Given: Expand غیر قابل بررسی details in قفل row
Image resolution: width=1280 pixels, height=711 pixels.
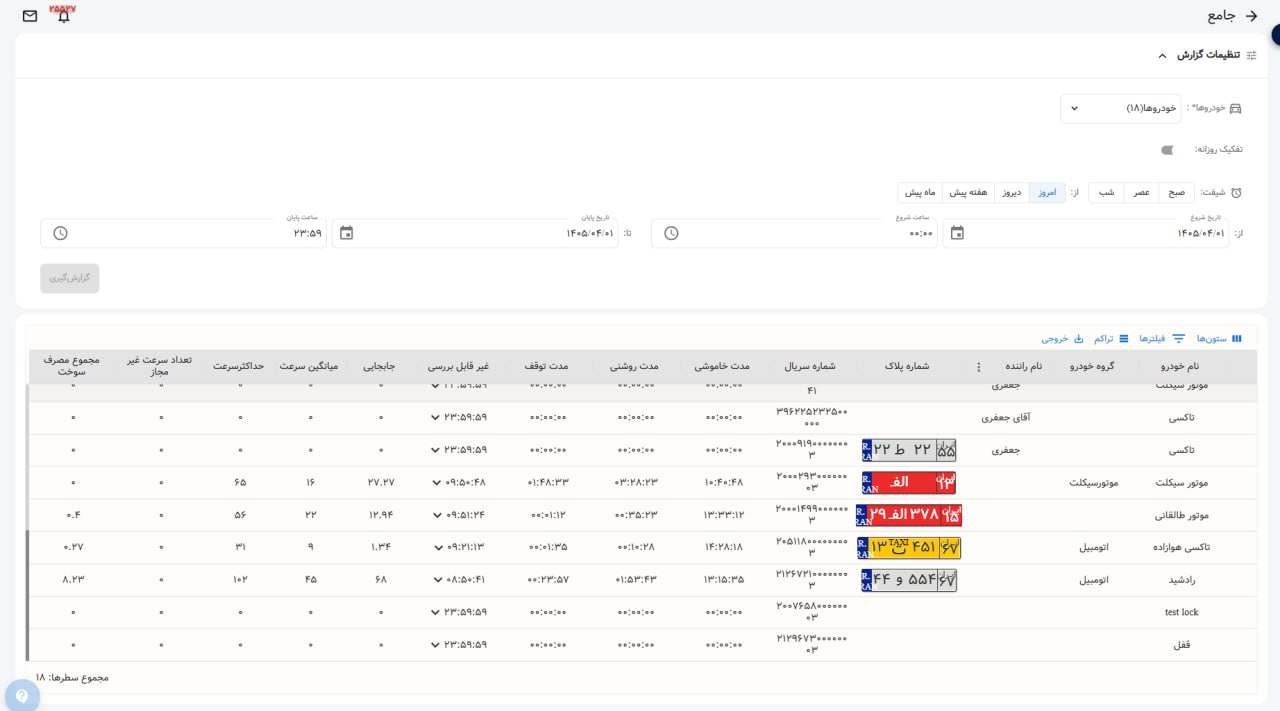Looking at the screenshot, I should [436, 645].
